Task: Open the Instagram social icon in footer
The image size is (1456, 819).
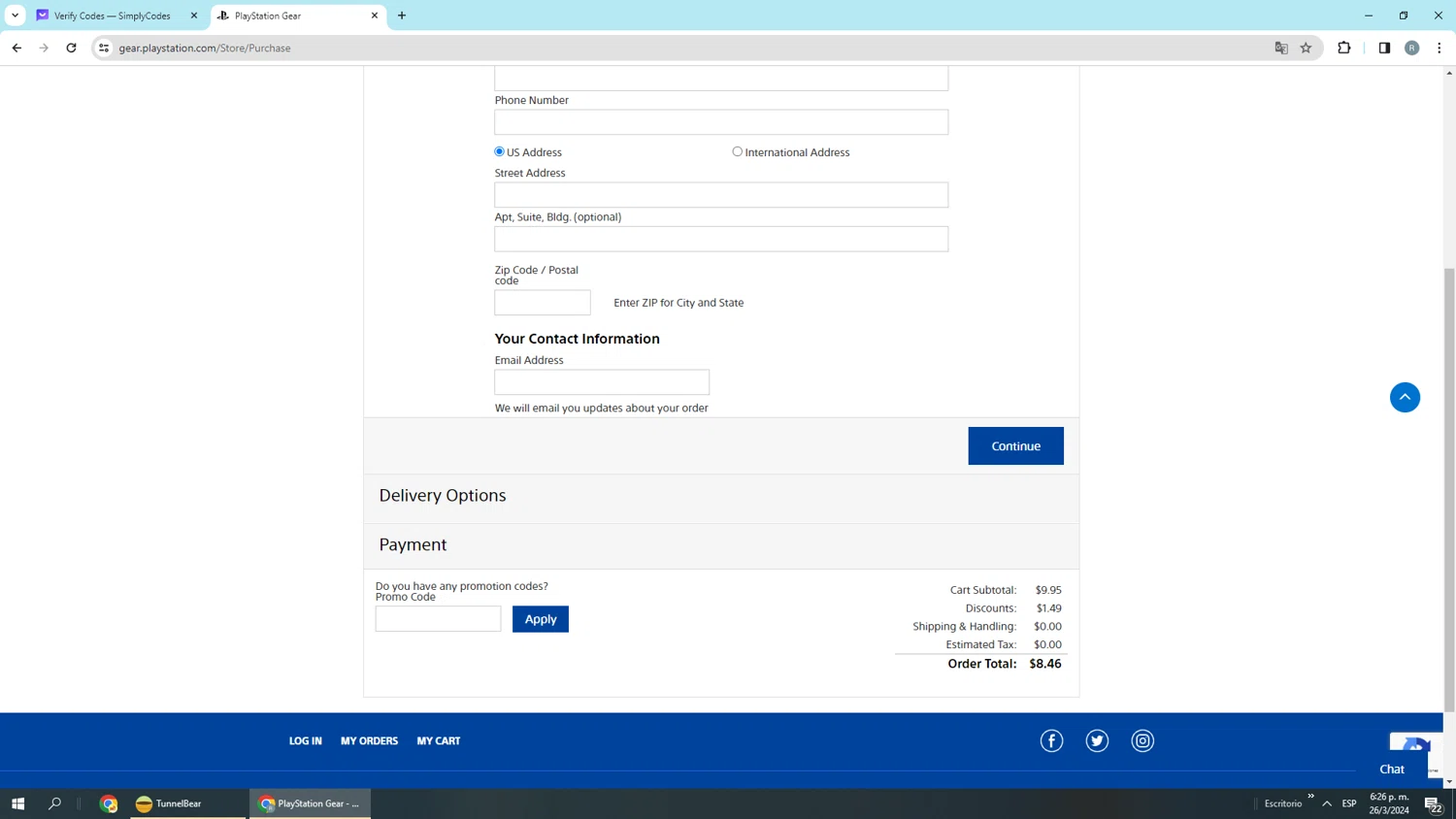Action: [1142, 740]
